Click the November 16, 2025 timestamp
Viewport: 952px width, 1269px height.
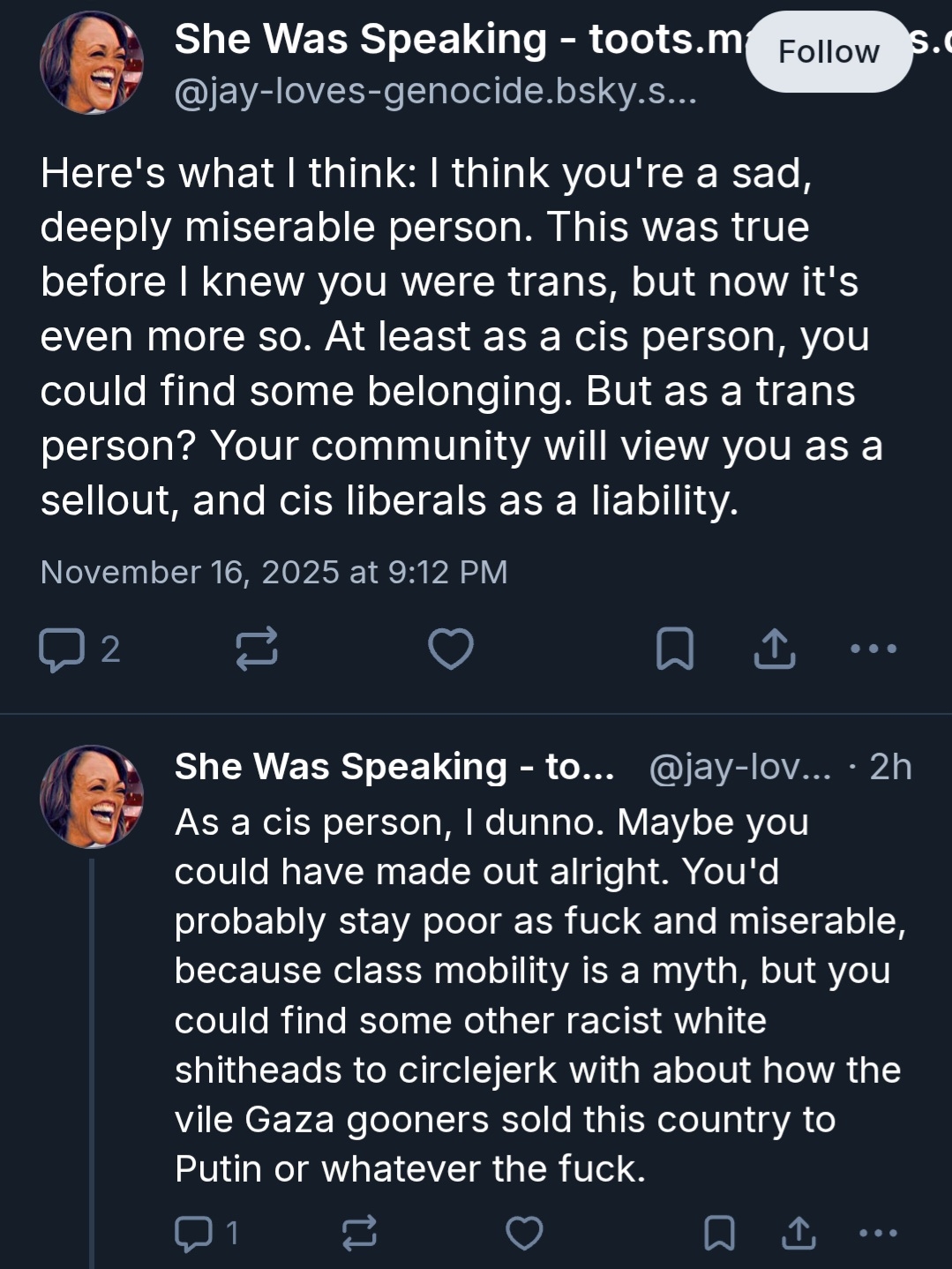pyautogui.click(x=274, y=573)
